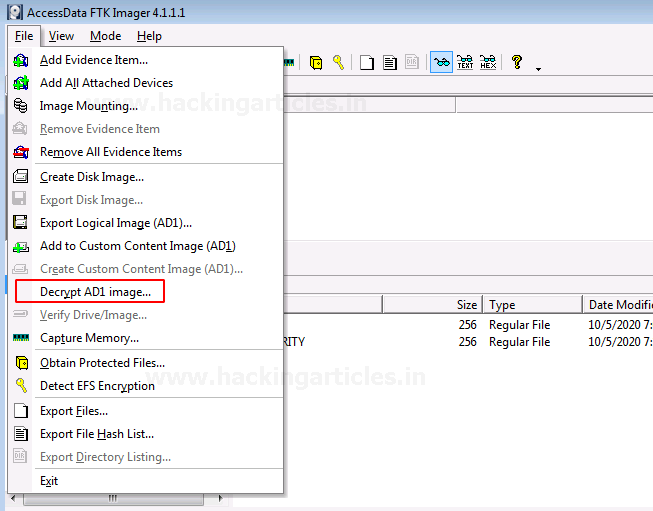
Task: Open the View menu
Action: (61, 36)
